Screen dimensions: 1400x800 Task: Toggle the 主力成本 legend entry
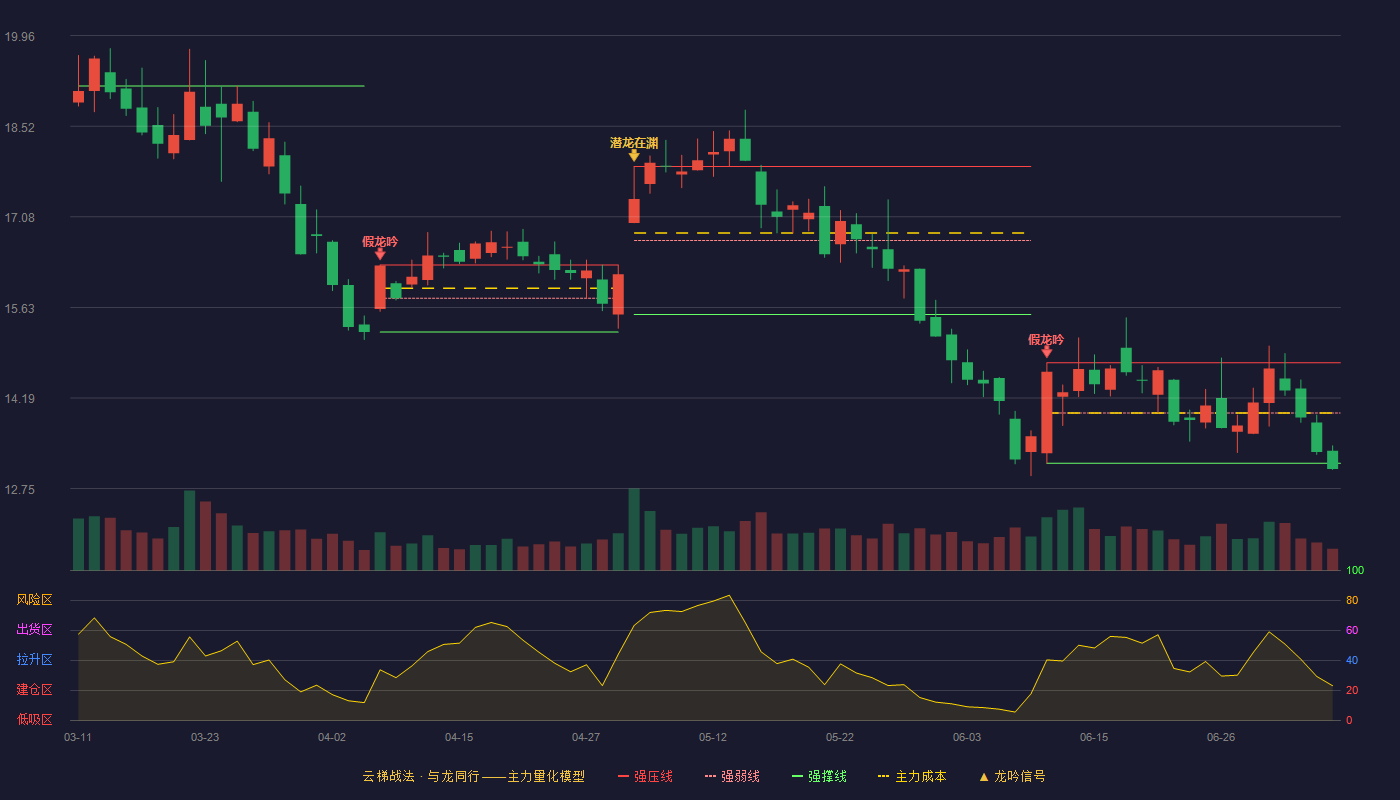point(912,776)
